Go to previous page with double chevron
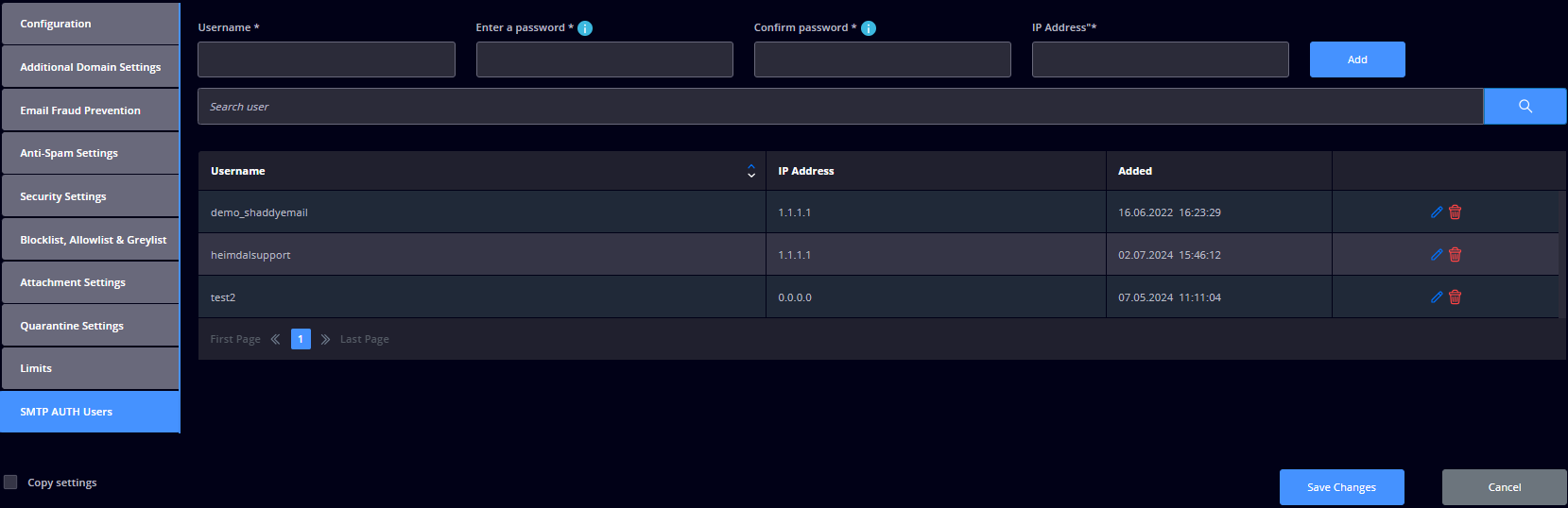 click(275, 339)
